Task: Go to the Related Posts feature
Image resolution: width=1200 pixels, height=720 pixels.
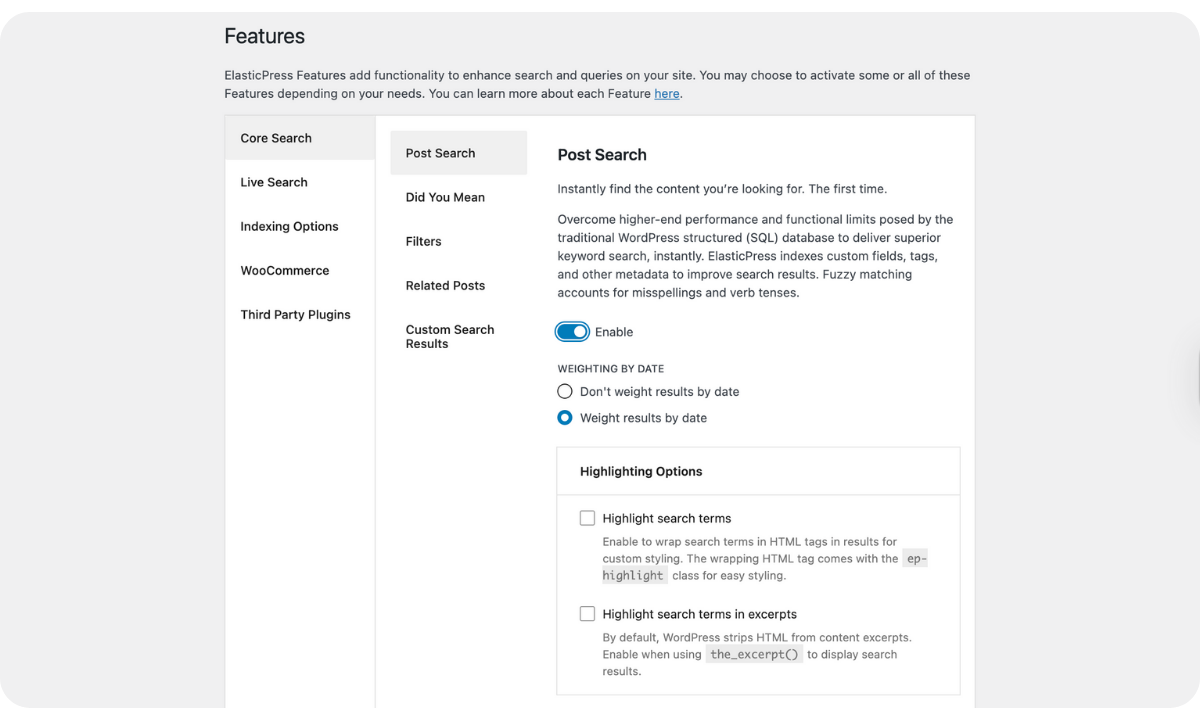Action: tap(445, 285)
